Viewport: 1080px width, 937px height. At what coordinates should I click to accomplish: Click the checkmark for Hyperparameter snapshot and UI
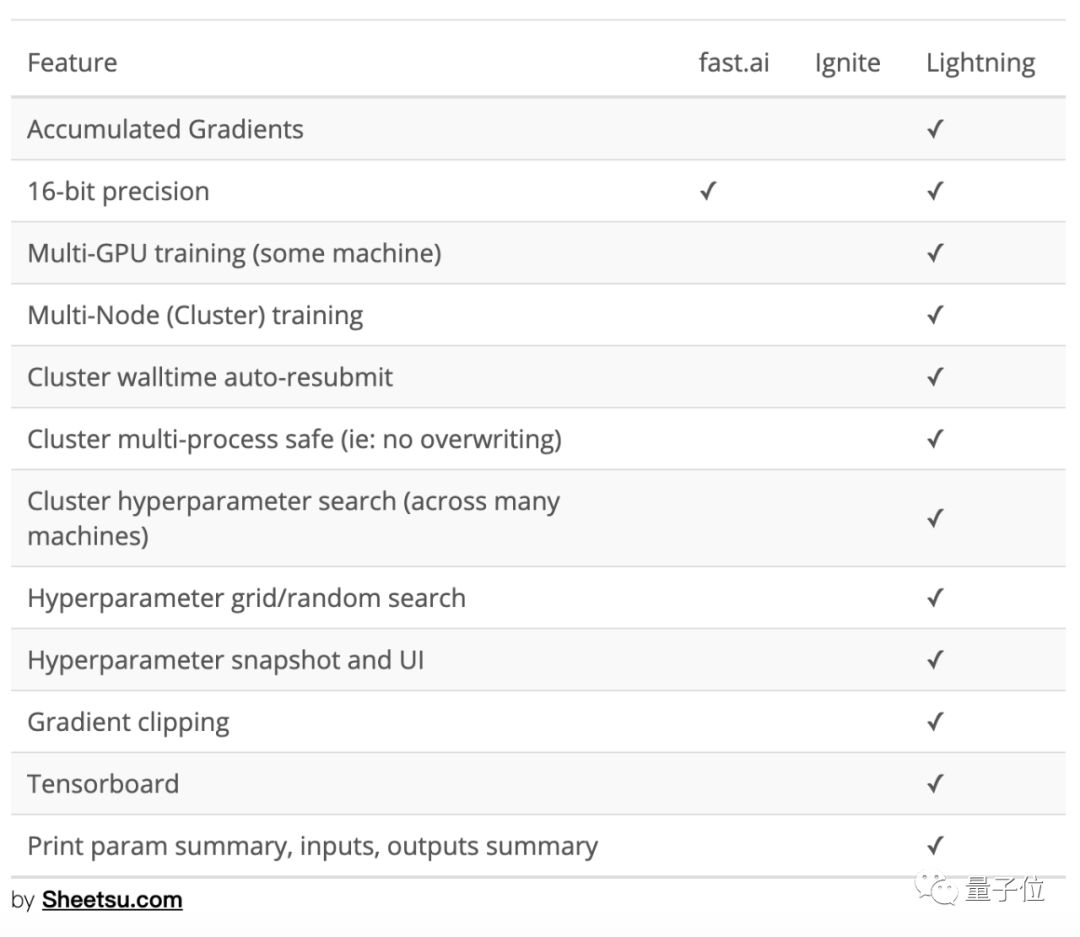pos(935,659)
